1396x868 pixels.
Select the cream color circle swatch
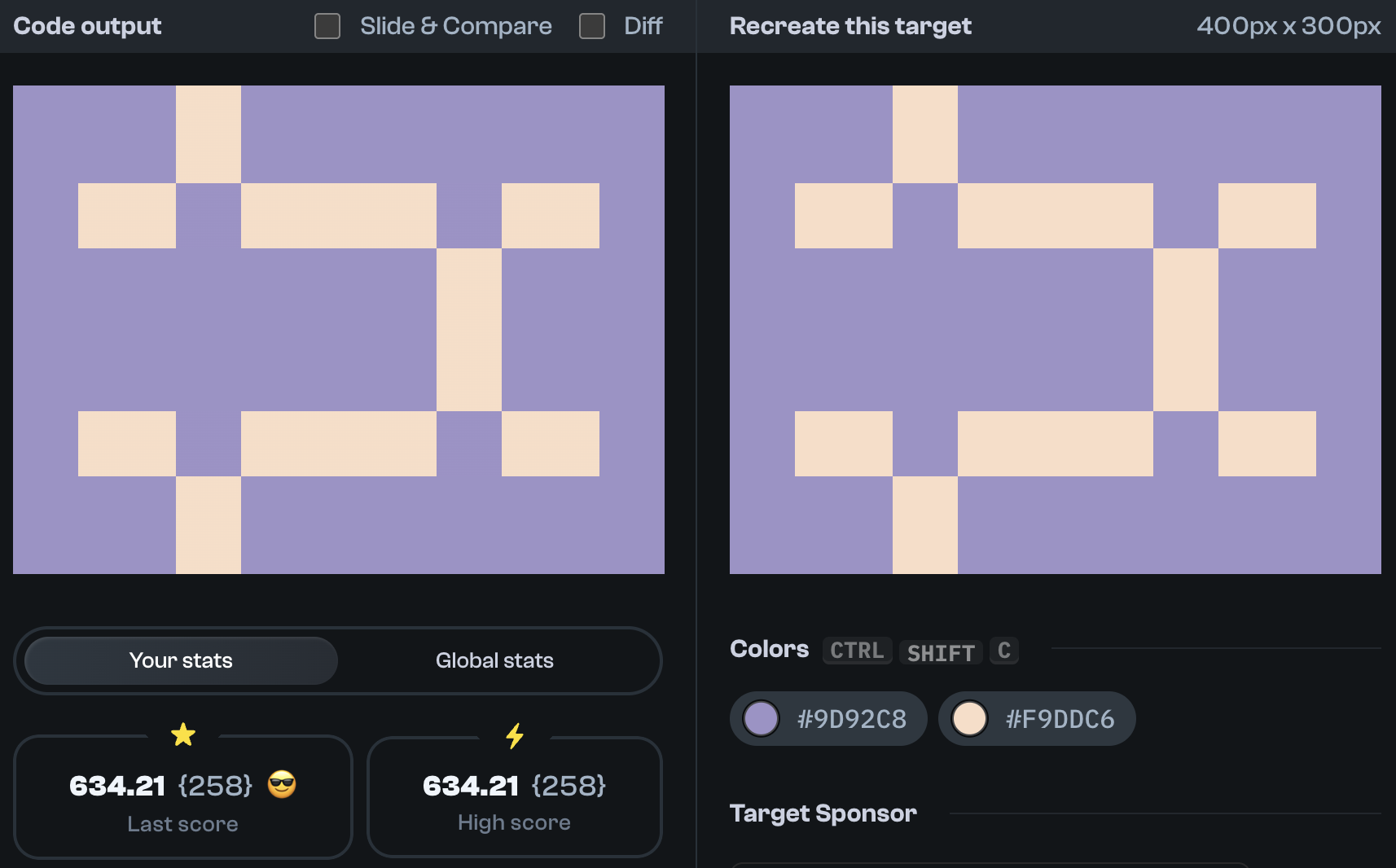click(969, 718)
